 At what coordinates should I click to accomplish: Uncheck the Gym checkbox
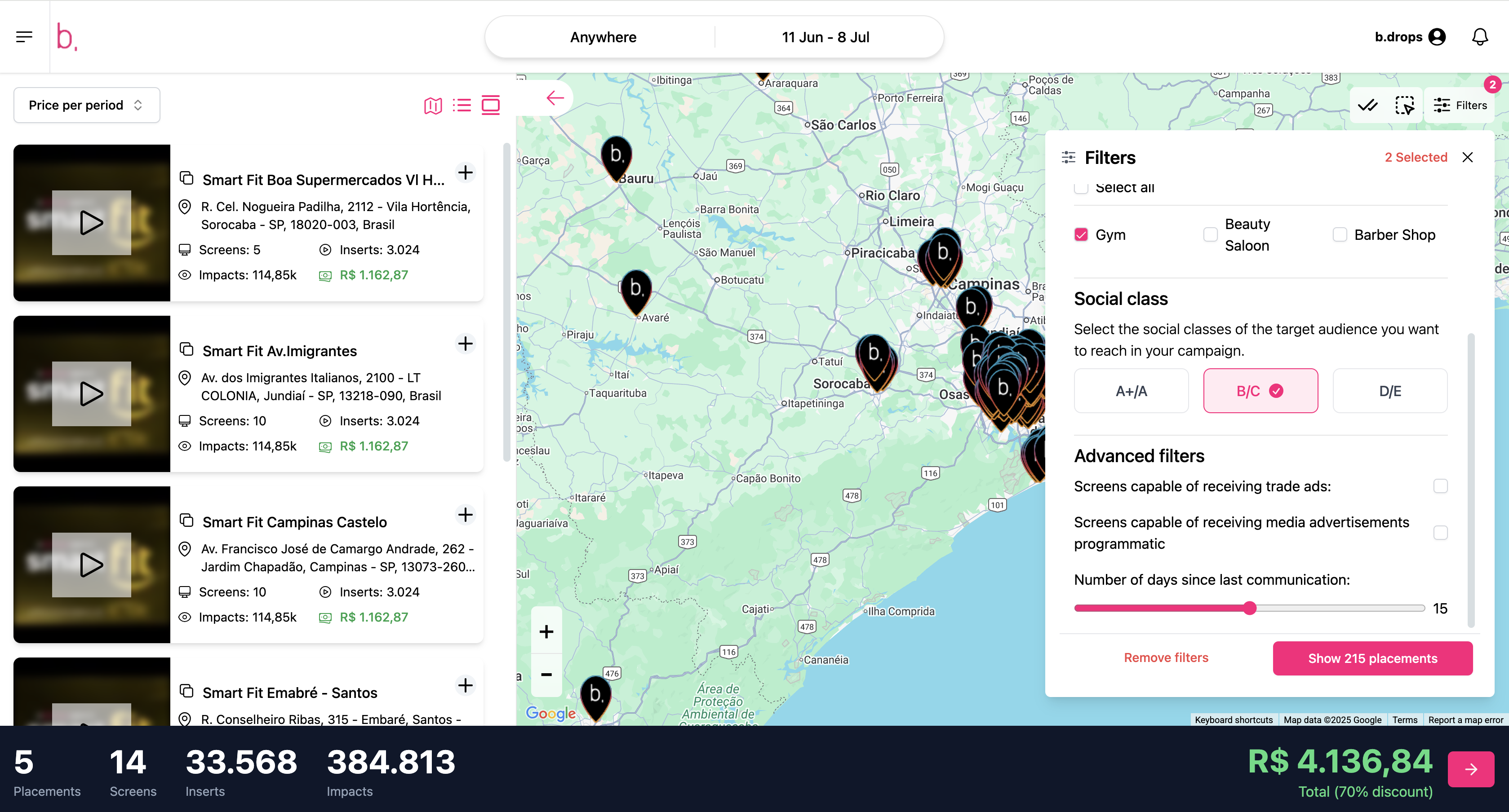pyautogui.click(x=1081, y=235)
